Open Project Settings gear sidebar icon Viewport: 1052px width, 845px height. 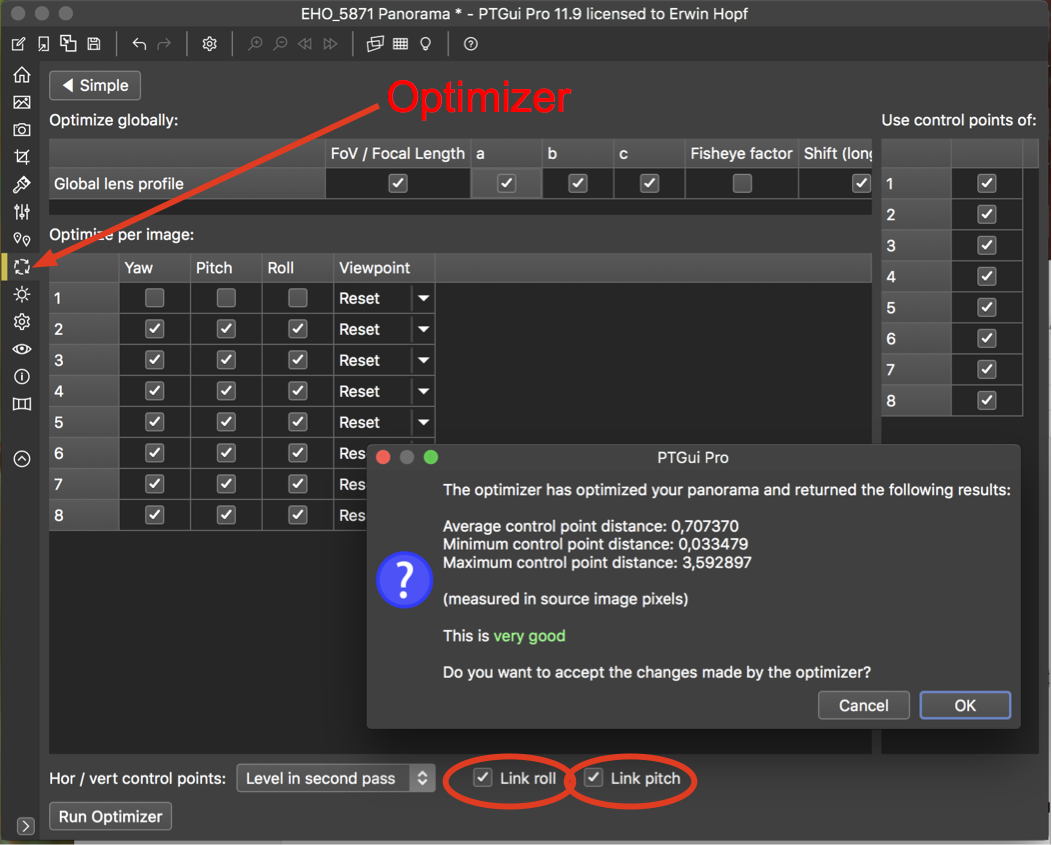(22, 321)
